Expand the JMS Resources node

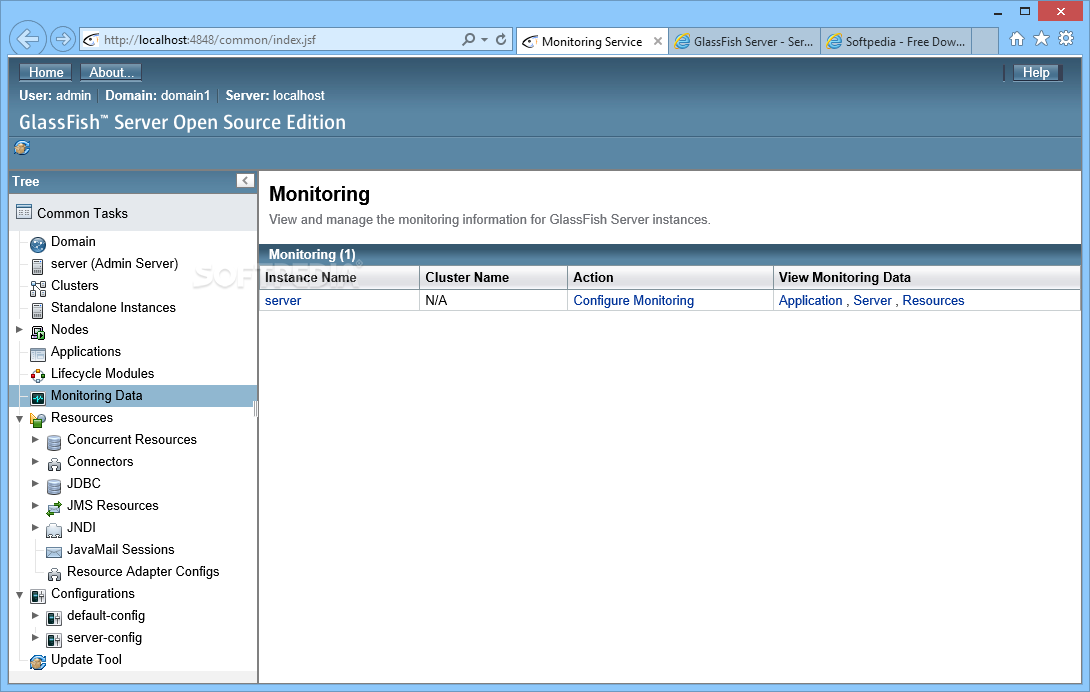point(35,506)
